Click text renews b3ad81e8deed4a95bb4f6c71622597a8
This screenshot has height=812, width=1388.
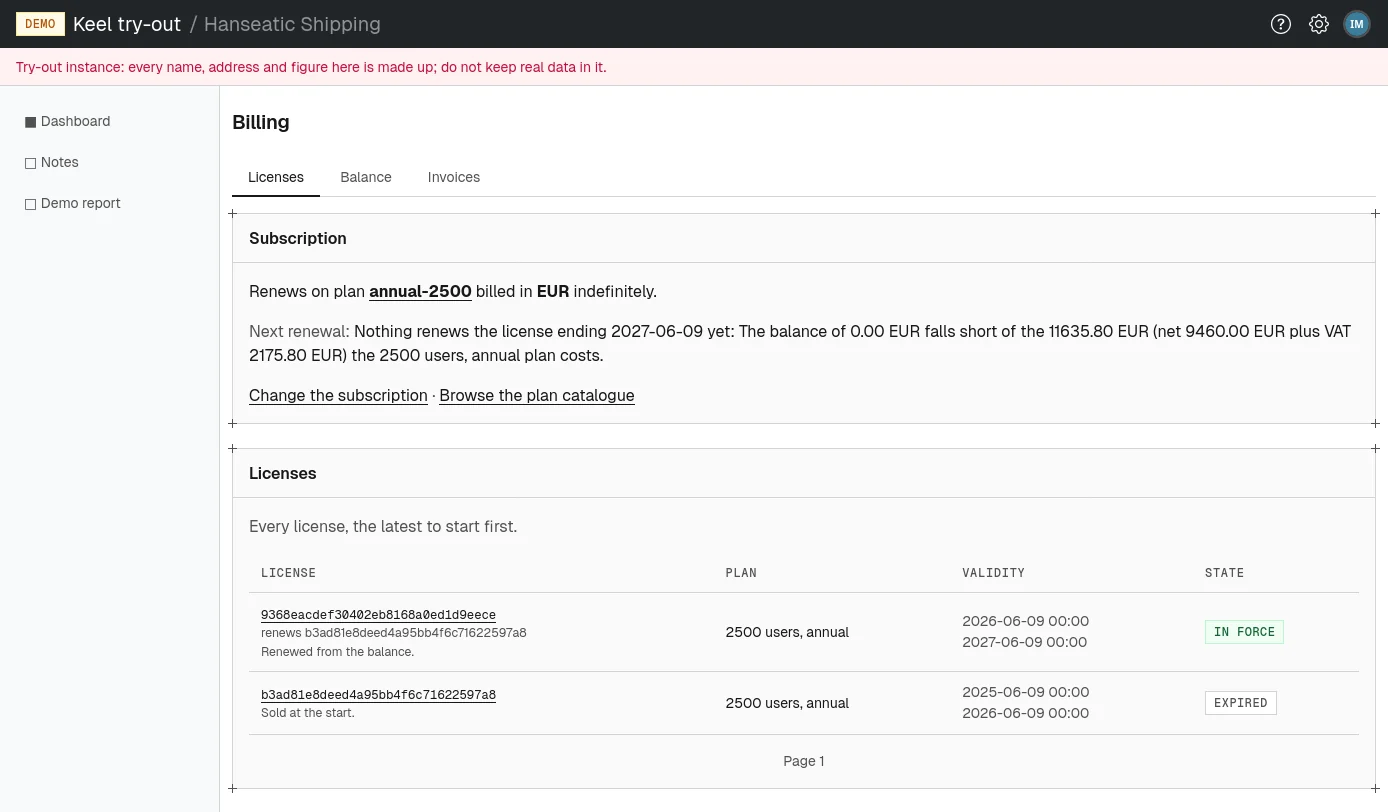tap(393, 633)
